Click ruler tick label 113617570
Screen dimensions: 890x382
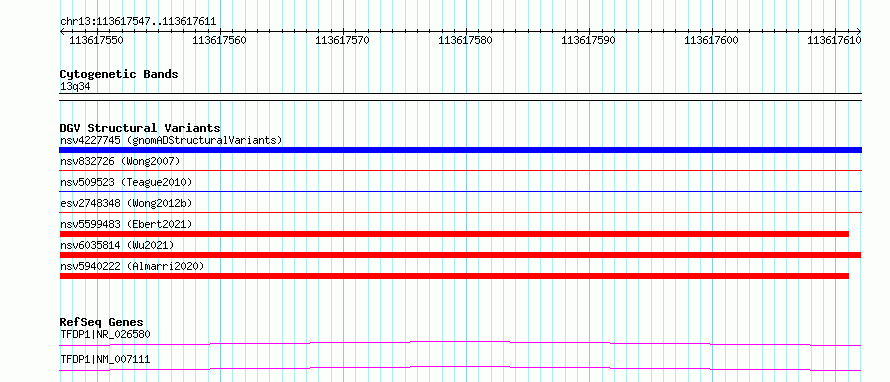pyautogui.click(x=342, y=40)
